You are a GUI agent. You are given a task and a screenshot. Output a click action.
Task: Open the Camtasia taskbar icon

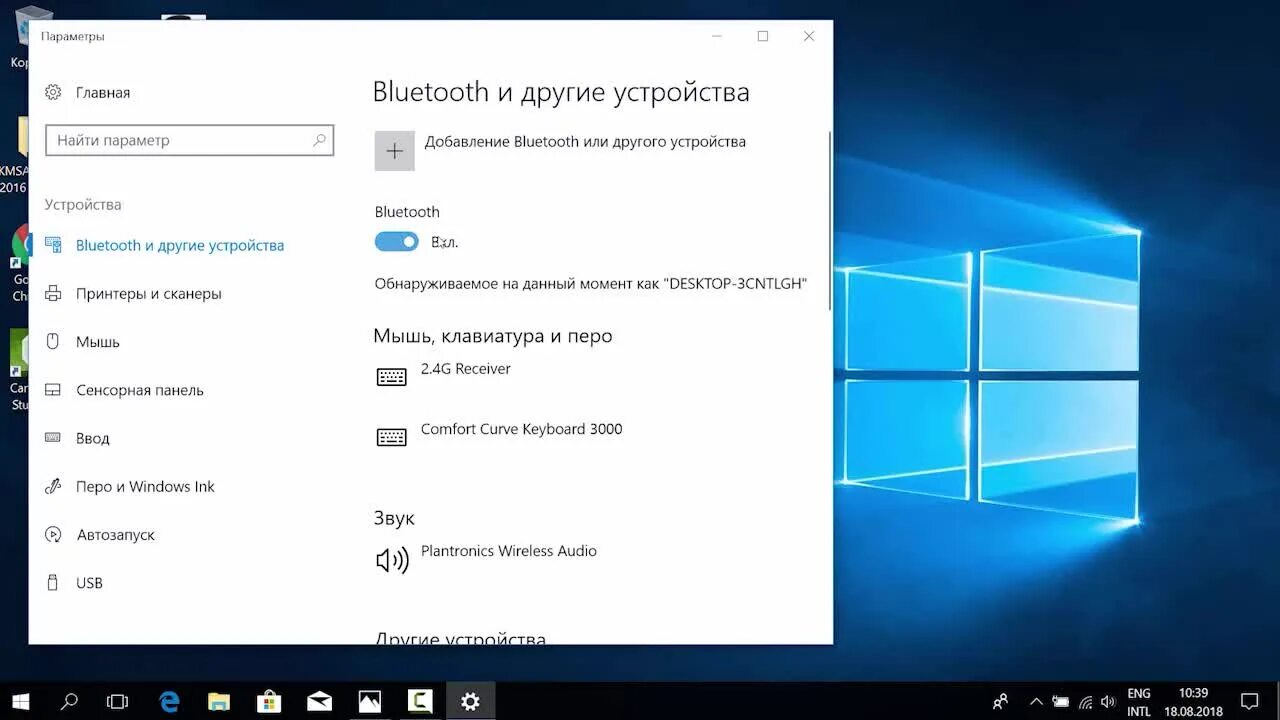click(x=420, y=701)
